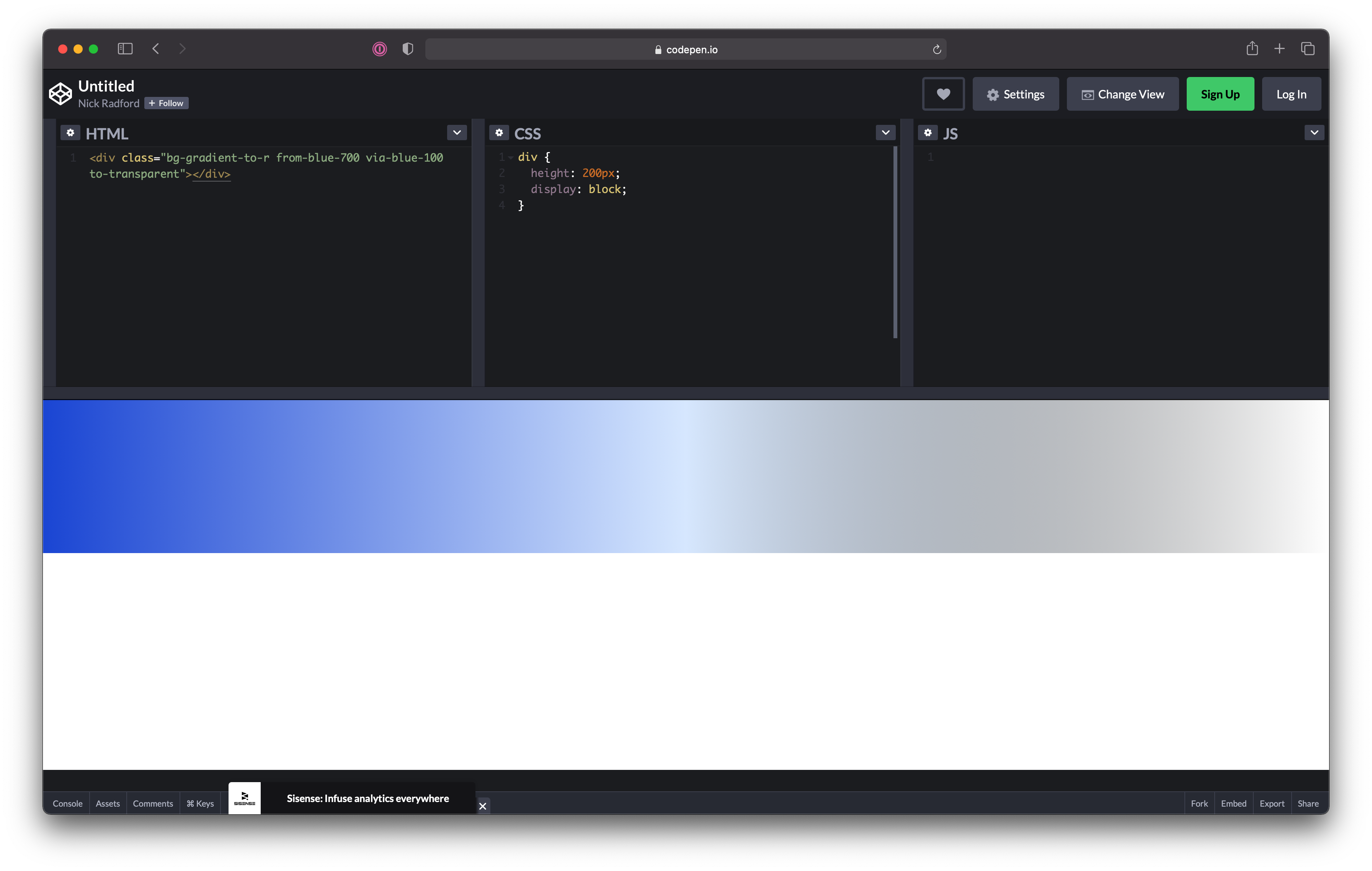The height and width of the screenshot is (871, 1372).
Task: Open the Embed option
Action: coord(1233,803)
